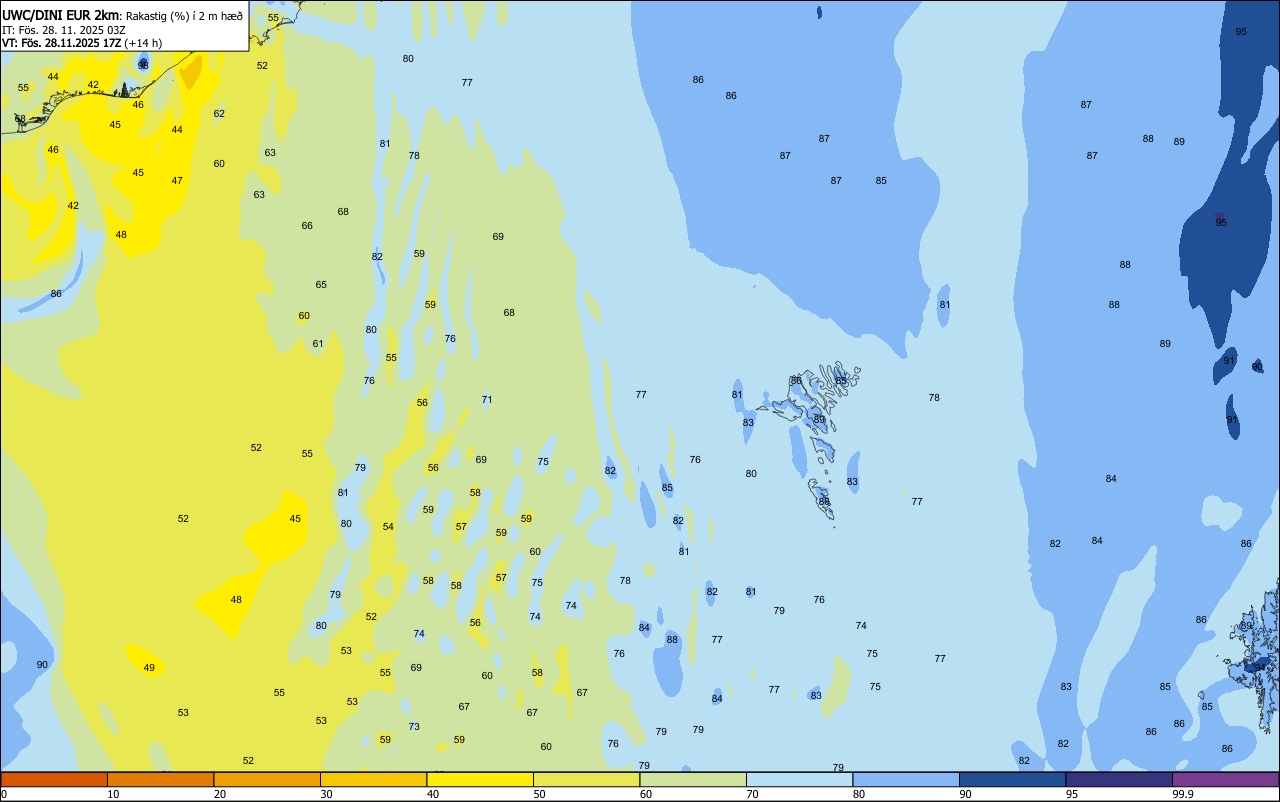This screenshot has height=802, width=1280.
Task: Click the legend tick label '20'
Action: click(220, 794)
